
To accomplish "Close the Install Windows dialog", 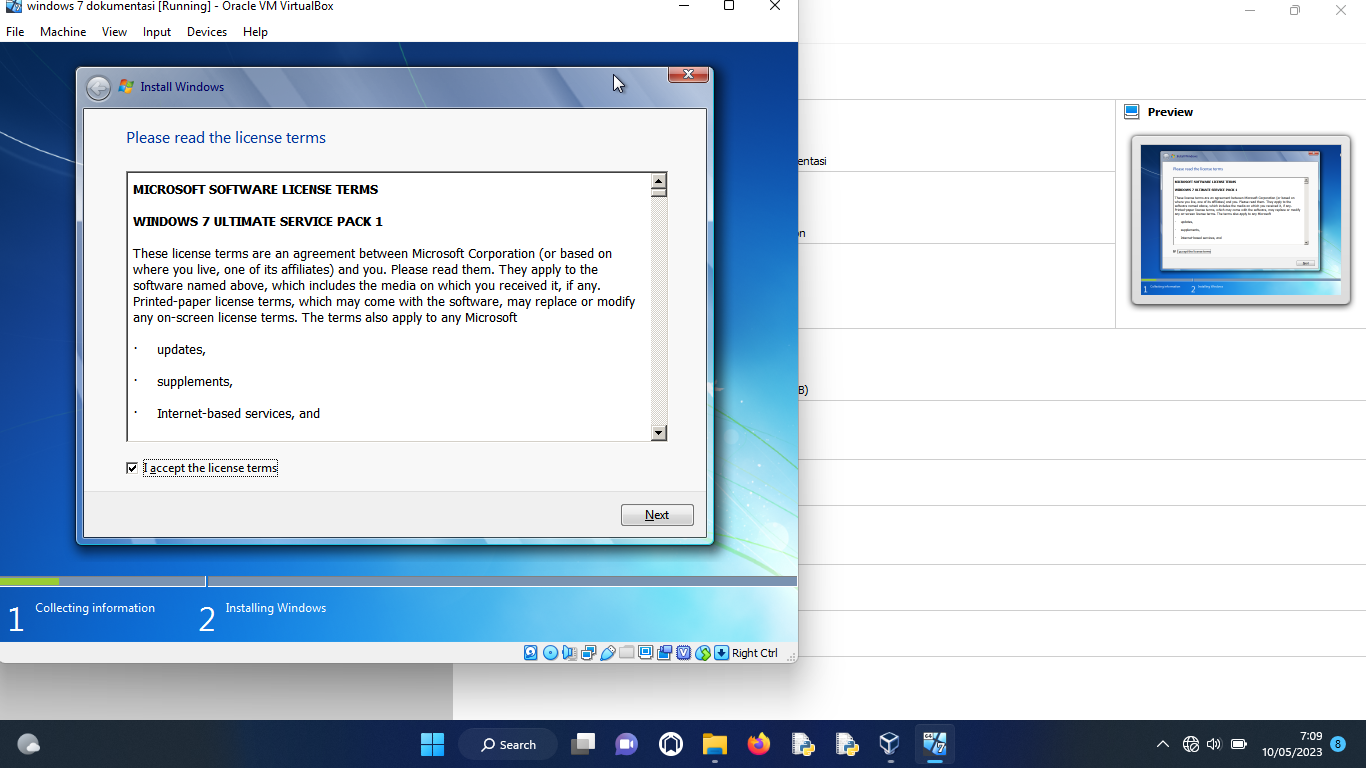I will coord(688,74).
